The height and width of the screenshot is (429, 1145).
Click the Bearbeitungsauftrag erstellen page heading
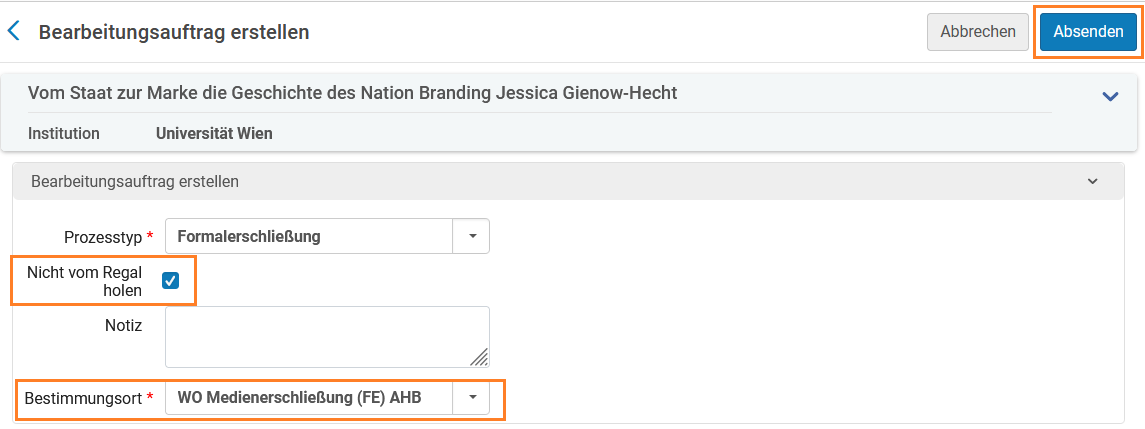pos(174,32)
